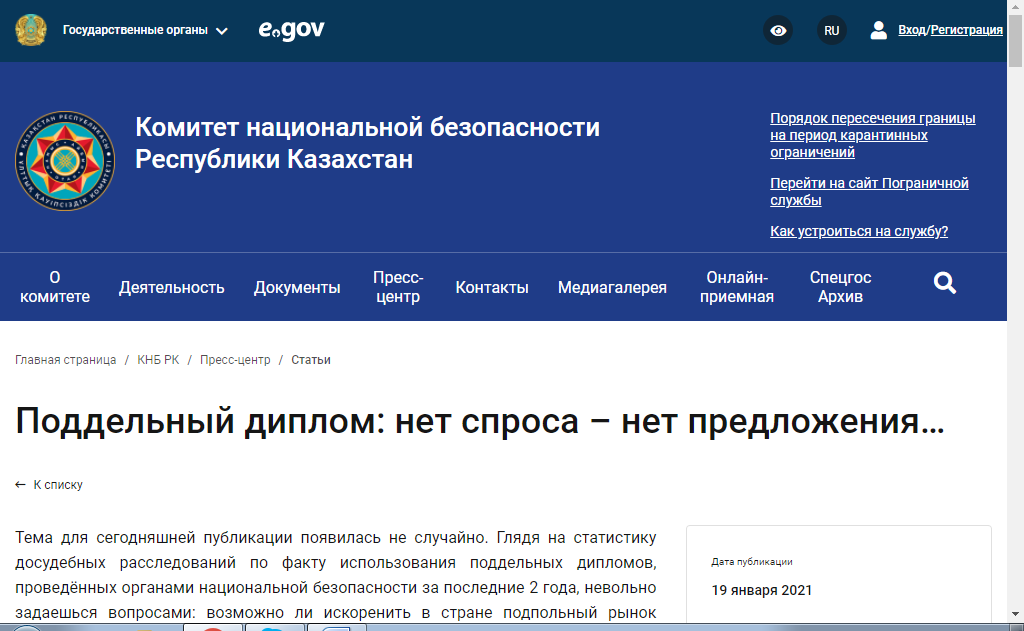Go to the Медиагалерея section

click(612, 287)
